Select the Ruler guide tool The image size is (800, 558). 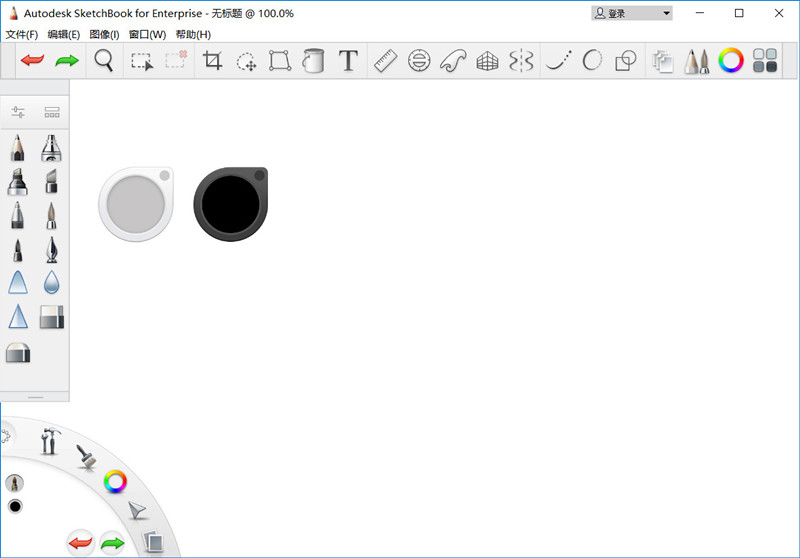[386, 61]
